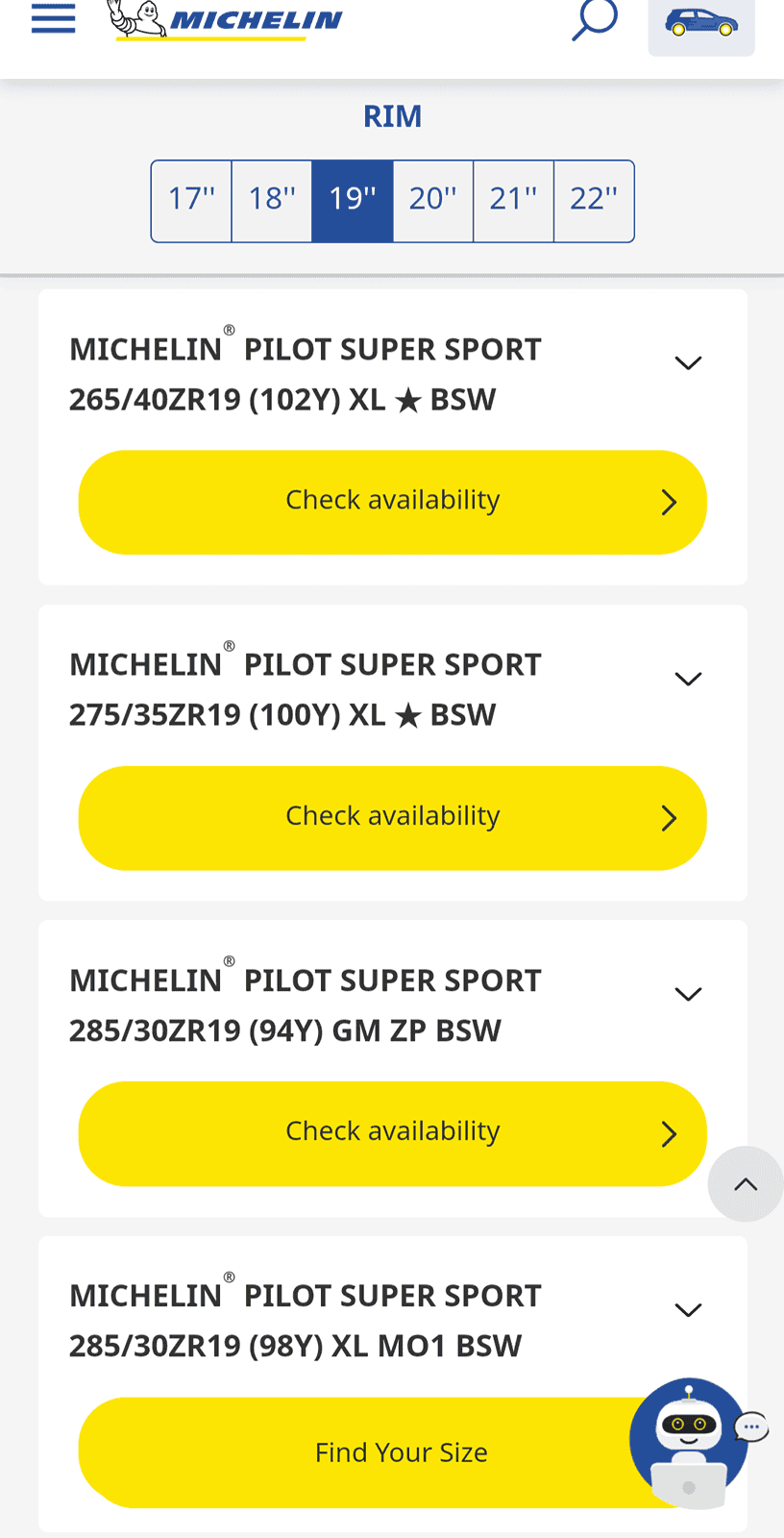Expand the 265/40ZR19 (102Y) tire details
Viewport: 784px width, 1538px height.
click(688, 363)
